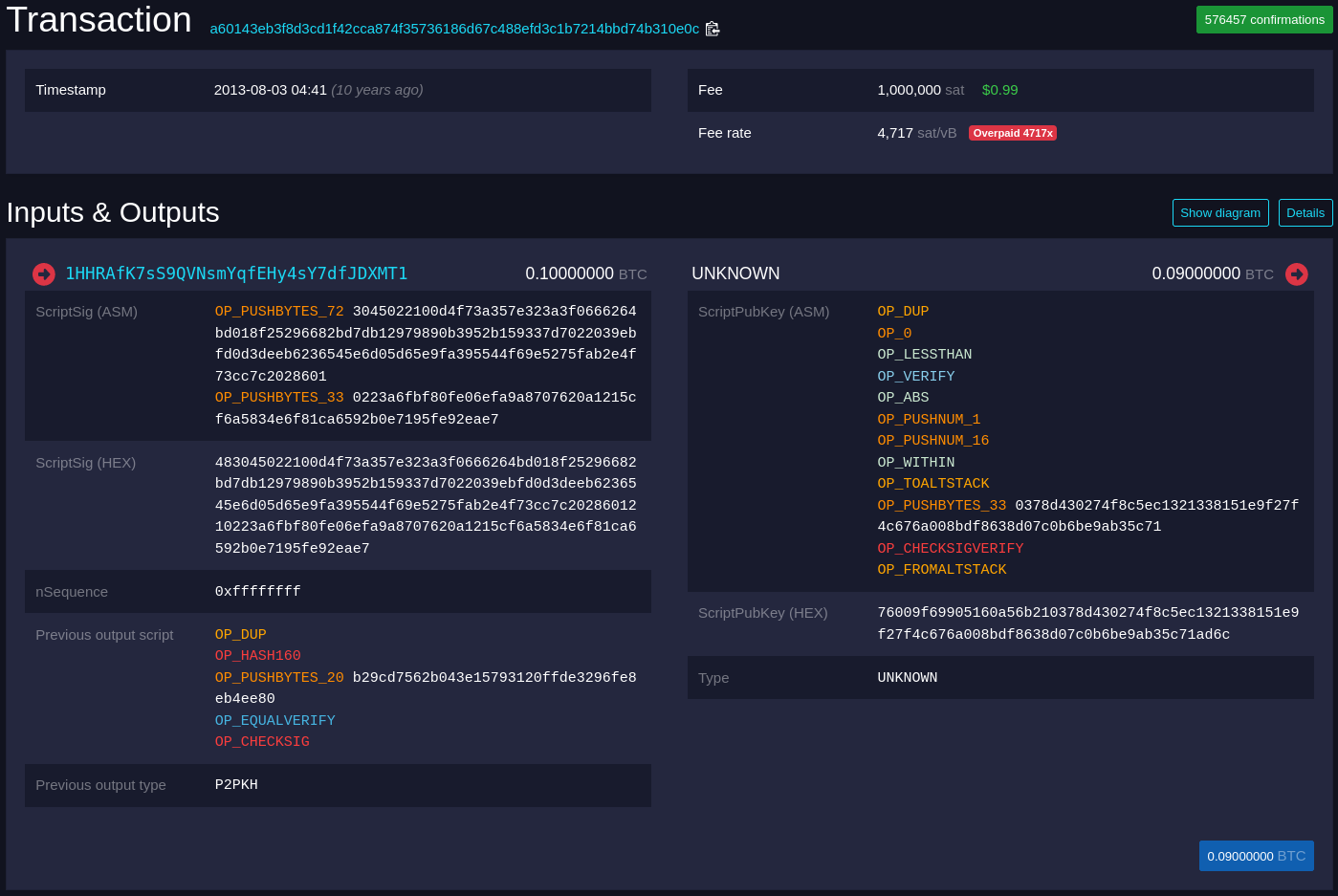This screenshot has height=896, width=1338.
Task: Toggle the Details view button
Action: point(1305,213)
